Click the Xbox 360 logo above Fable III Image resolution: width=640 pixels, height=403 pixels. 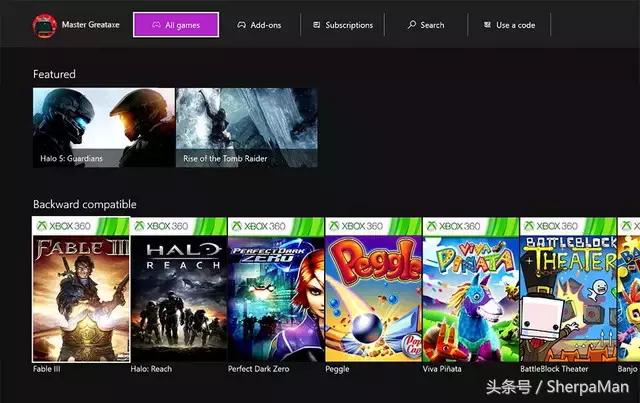tap(63, 226)
